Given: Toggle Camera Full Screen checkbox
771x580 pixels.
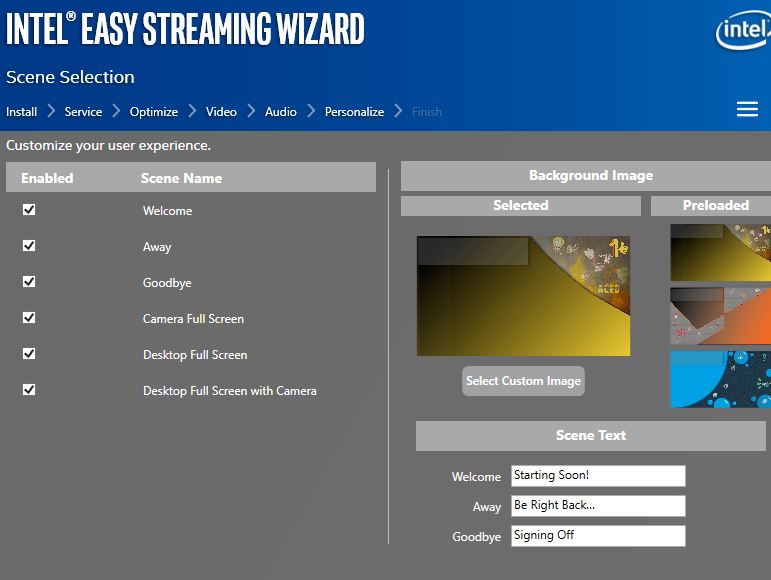Looking at the screenshot, I should click(29, 318).
